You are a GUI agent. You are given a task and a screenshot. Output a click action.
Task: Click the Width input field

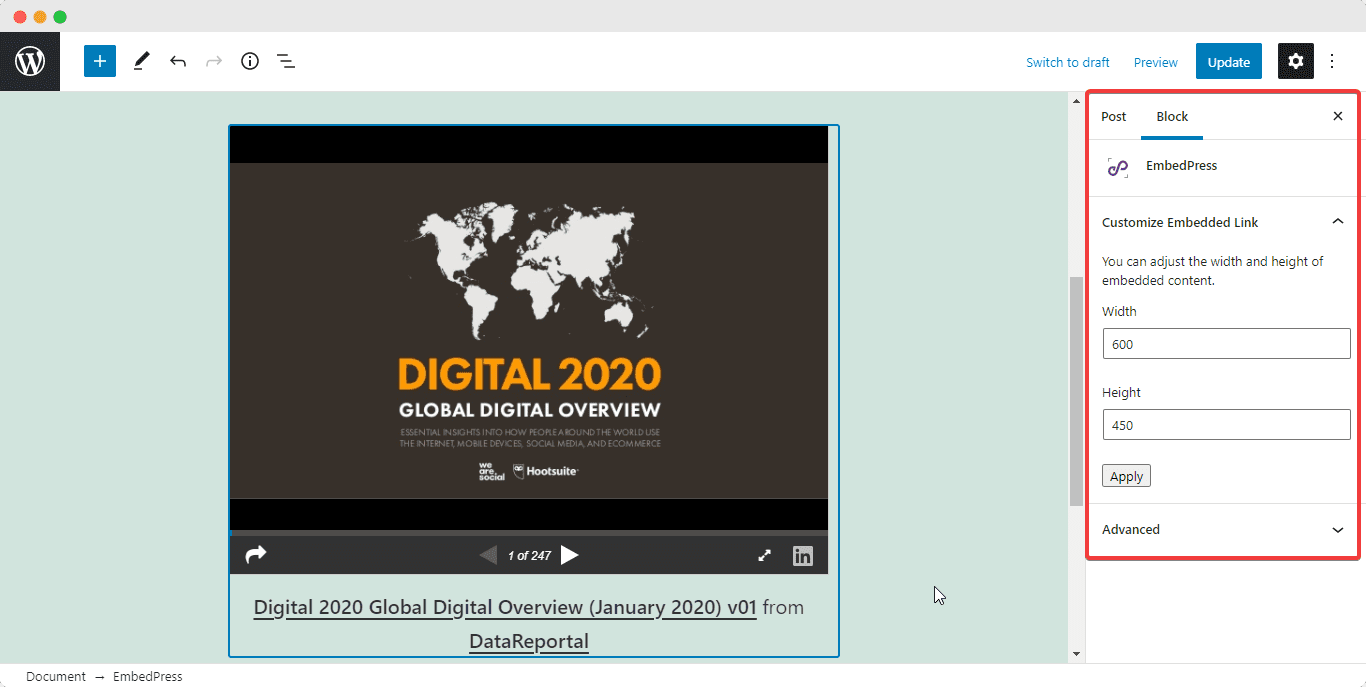(1226, 344)
